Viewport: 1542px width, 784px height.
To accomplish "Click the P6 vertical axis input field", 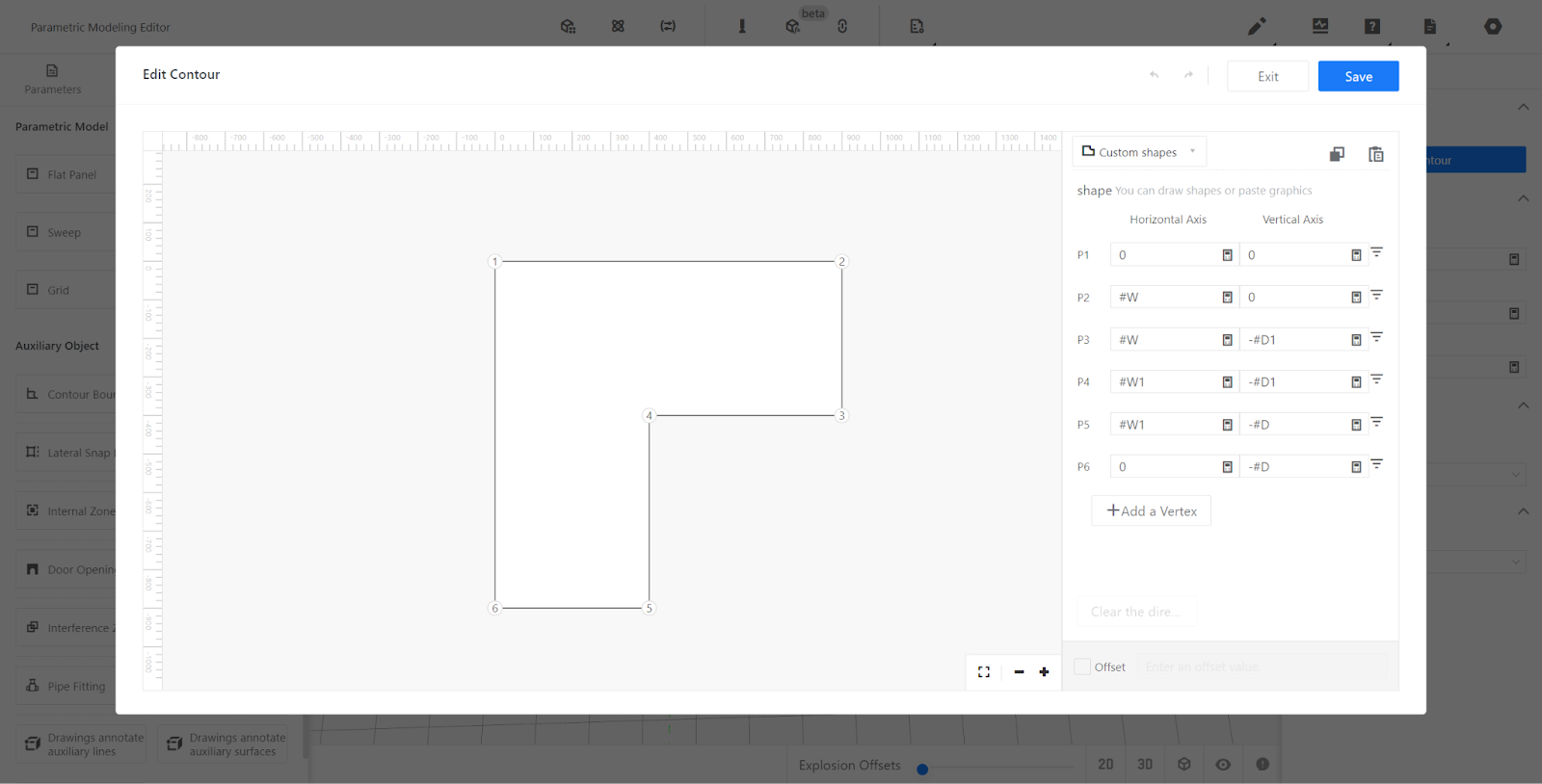I will pos(1294,467).
